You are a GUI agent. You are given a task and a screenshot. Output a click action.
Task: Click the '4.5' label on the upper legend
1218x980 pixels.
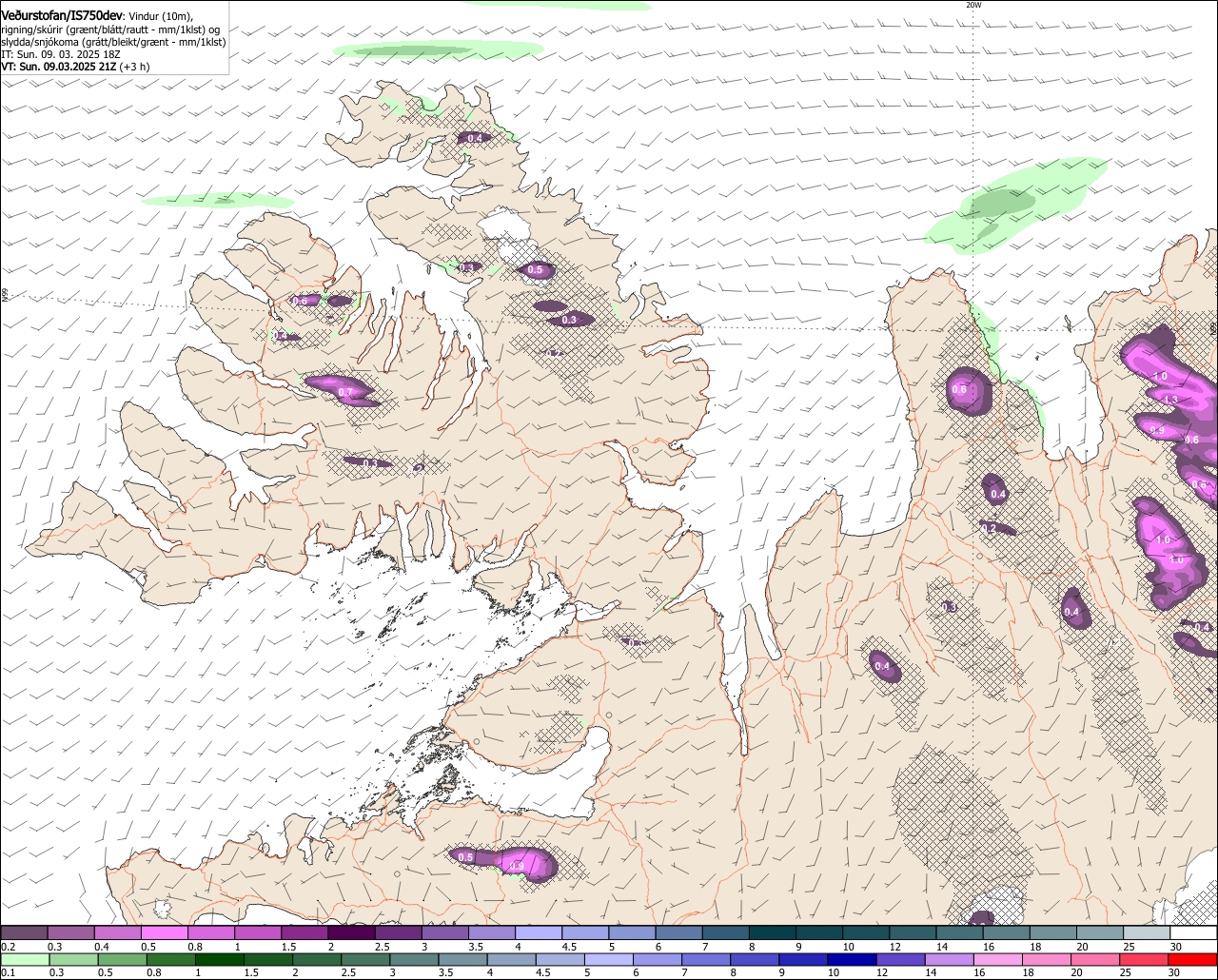point(570,947)
